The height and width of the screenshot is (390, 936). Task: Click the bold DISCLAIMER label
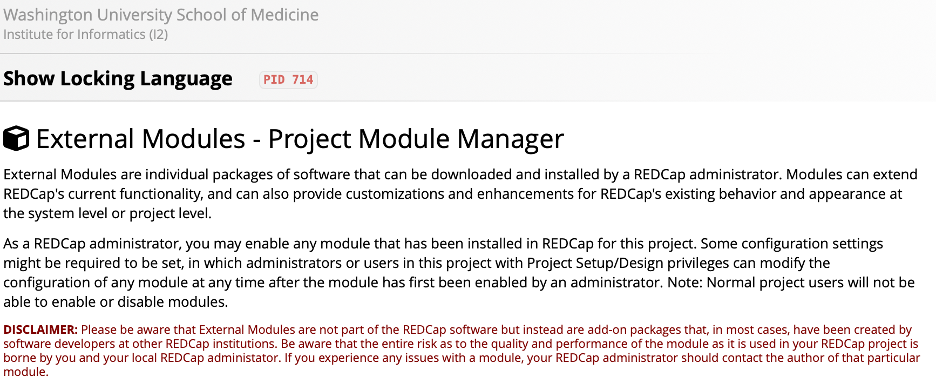[41, 330]
